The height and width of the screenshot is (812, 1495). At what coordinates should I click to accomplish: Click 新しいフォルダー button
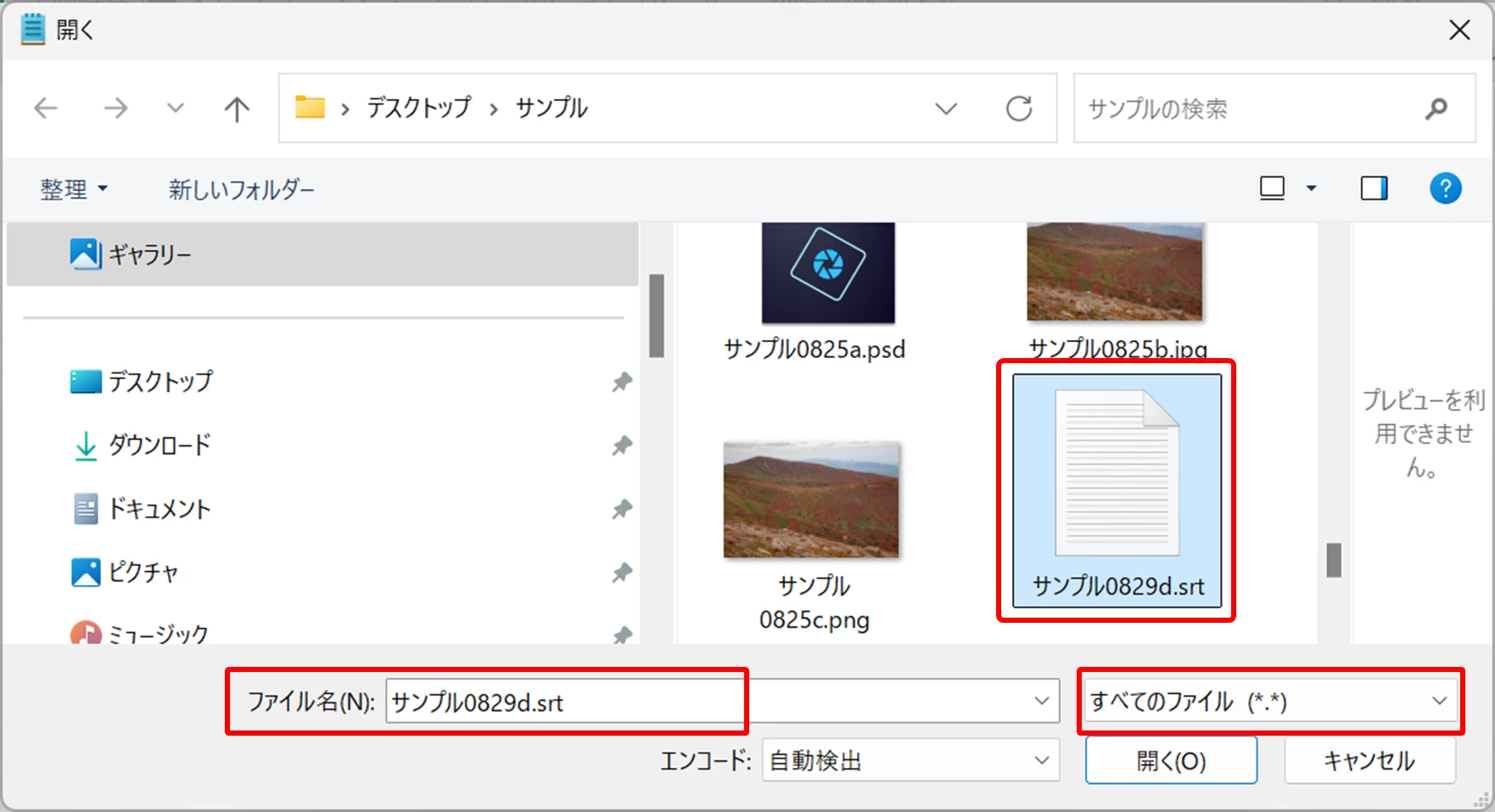point(242,188)
